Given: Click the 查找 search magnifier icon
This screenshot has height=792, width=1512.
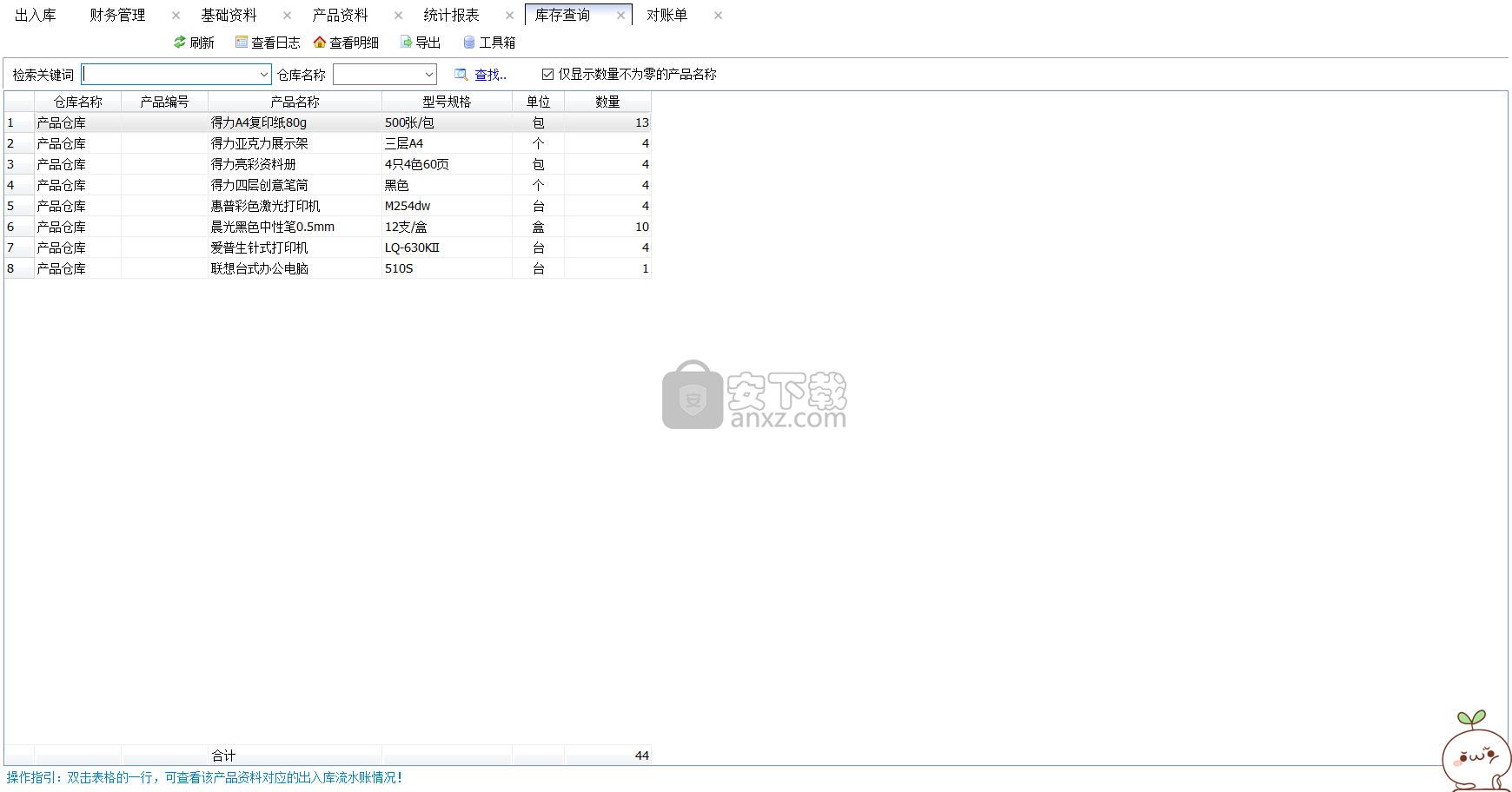Looking at the screenshot, I should [461, 75].
